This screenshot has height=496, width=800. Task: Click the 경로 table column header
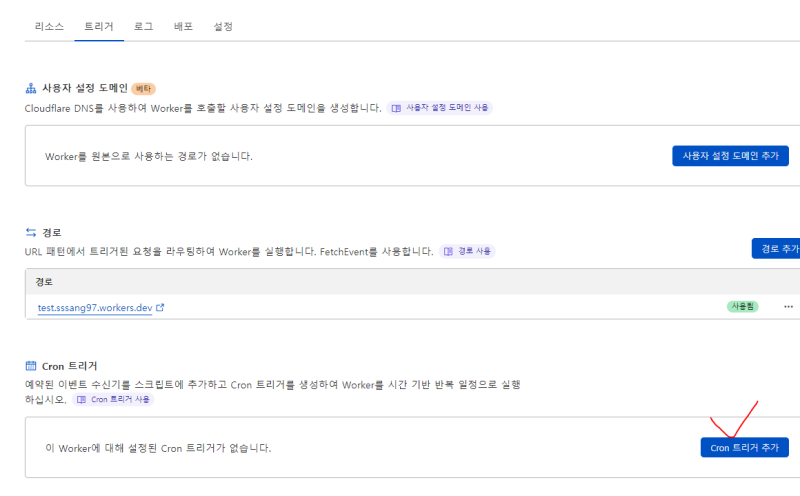(44, 282)
